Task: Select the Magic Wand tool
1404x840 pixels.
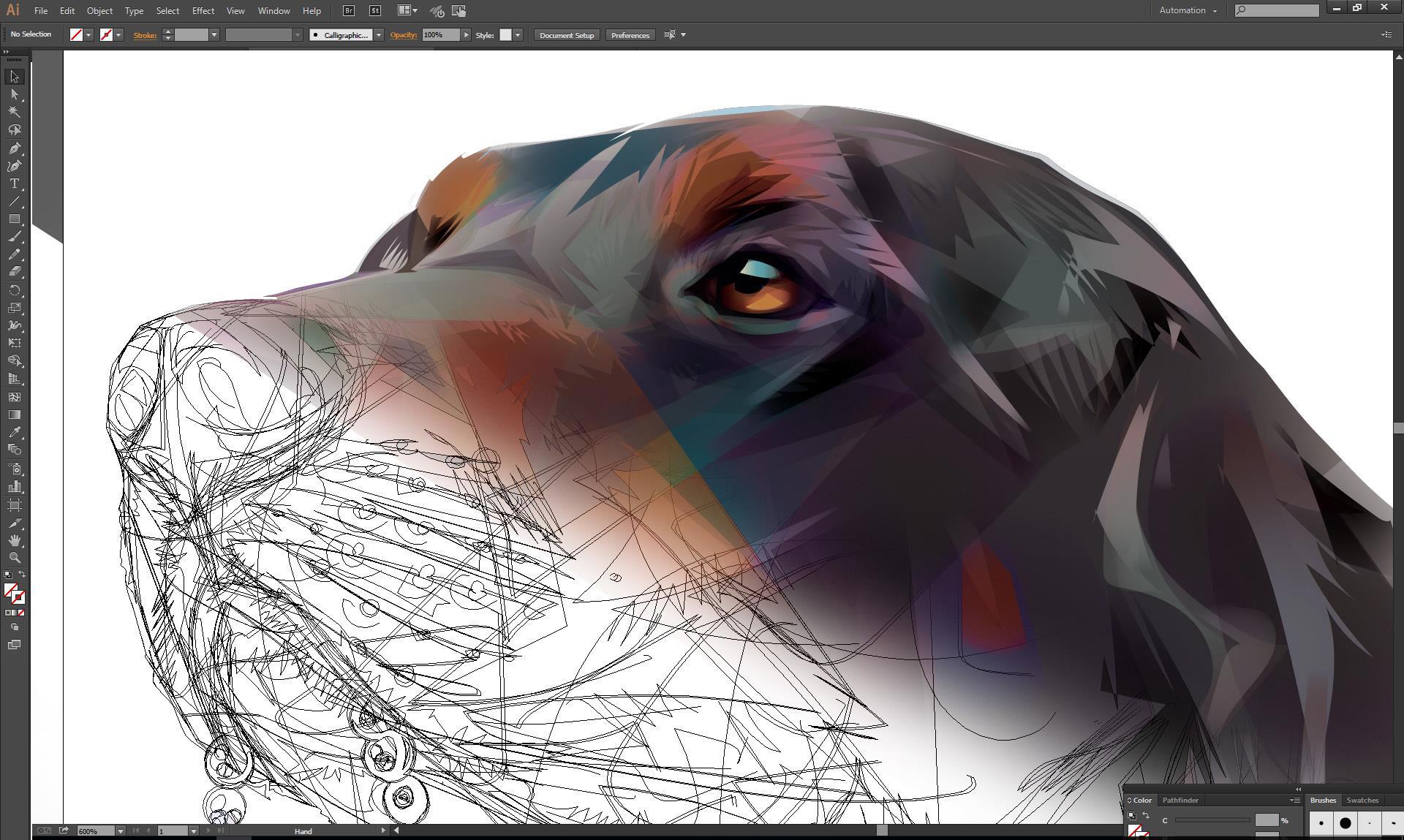Action: (14, 112)
